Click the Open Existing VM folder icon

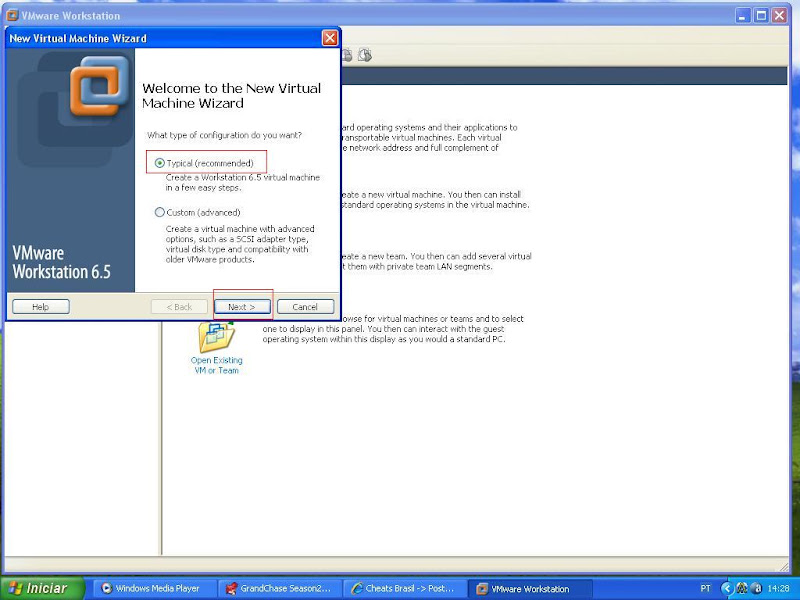216,337
